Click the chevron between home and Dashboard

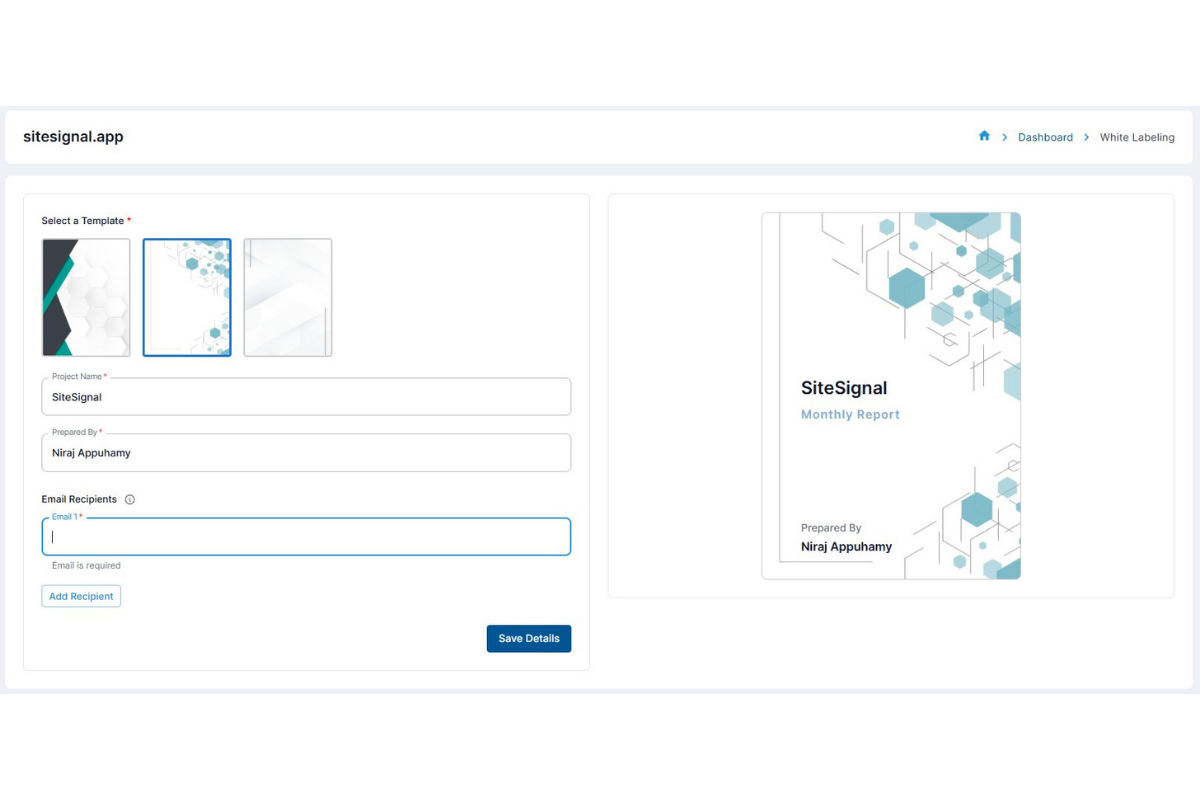(1004, 137)
